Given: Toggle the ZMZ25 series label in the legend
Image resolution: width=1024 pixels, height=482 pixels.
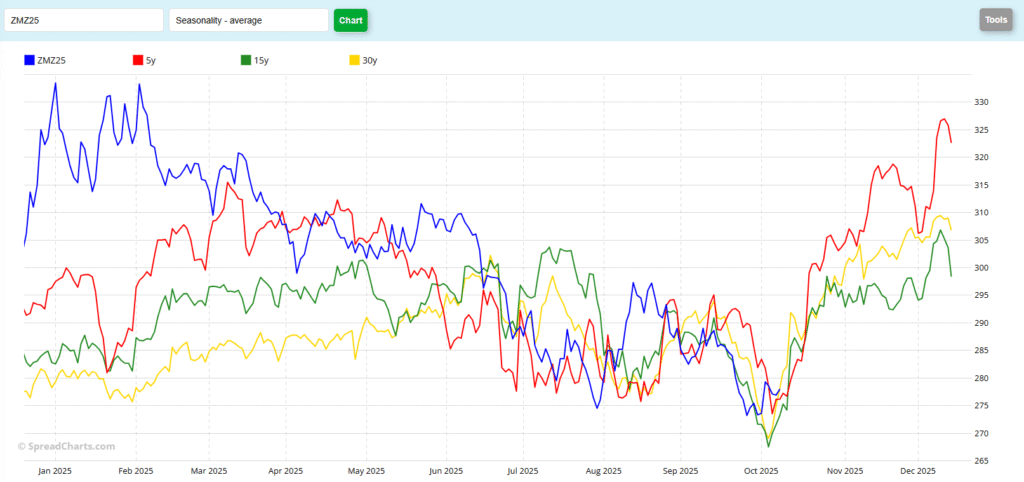Looking at the screenshot, I should pyautogui.click(x=52, y=61).
